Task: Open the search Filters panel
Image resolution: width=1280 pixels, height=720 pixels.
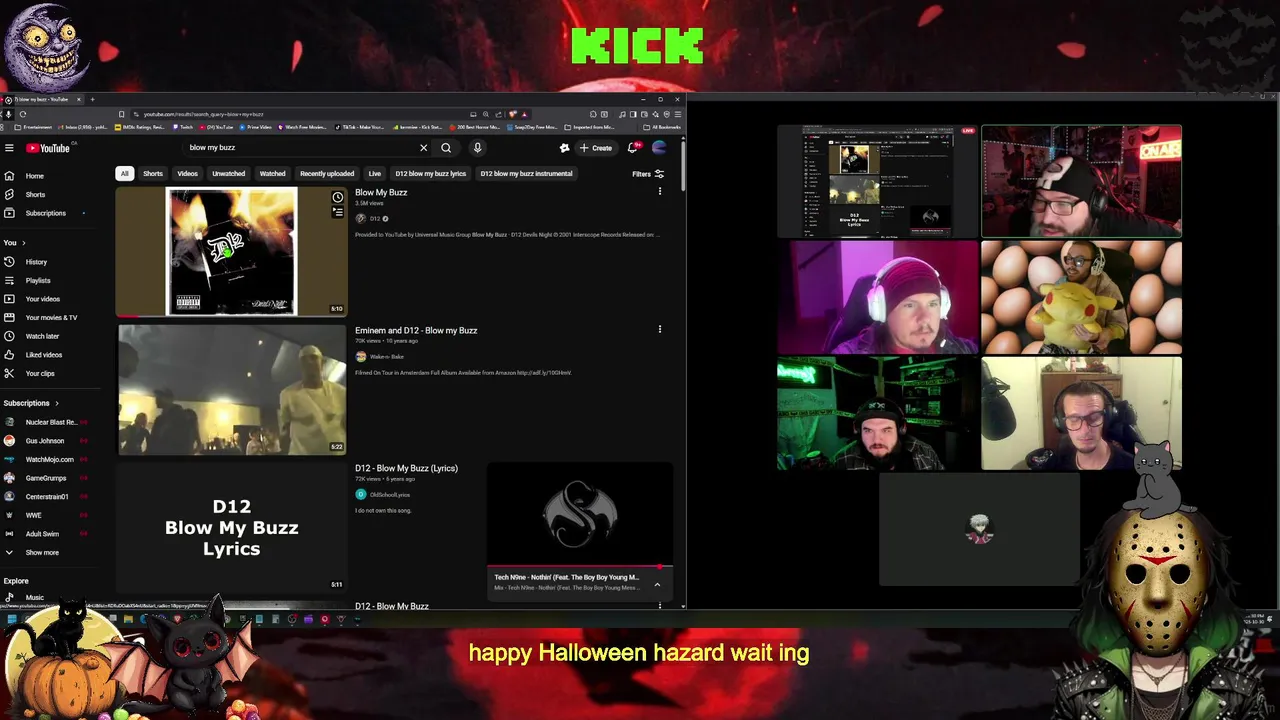Action: click(648, 174)
